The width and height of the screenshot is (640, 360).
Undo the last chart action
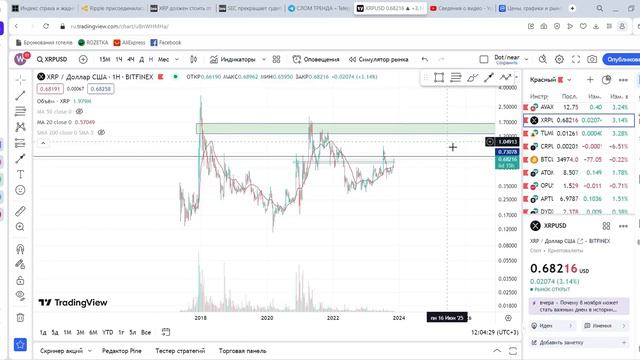point(425,60)
